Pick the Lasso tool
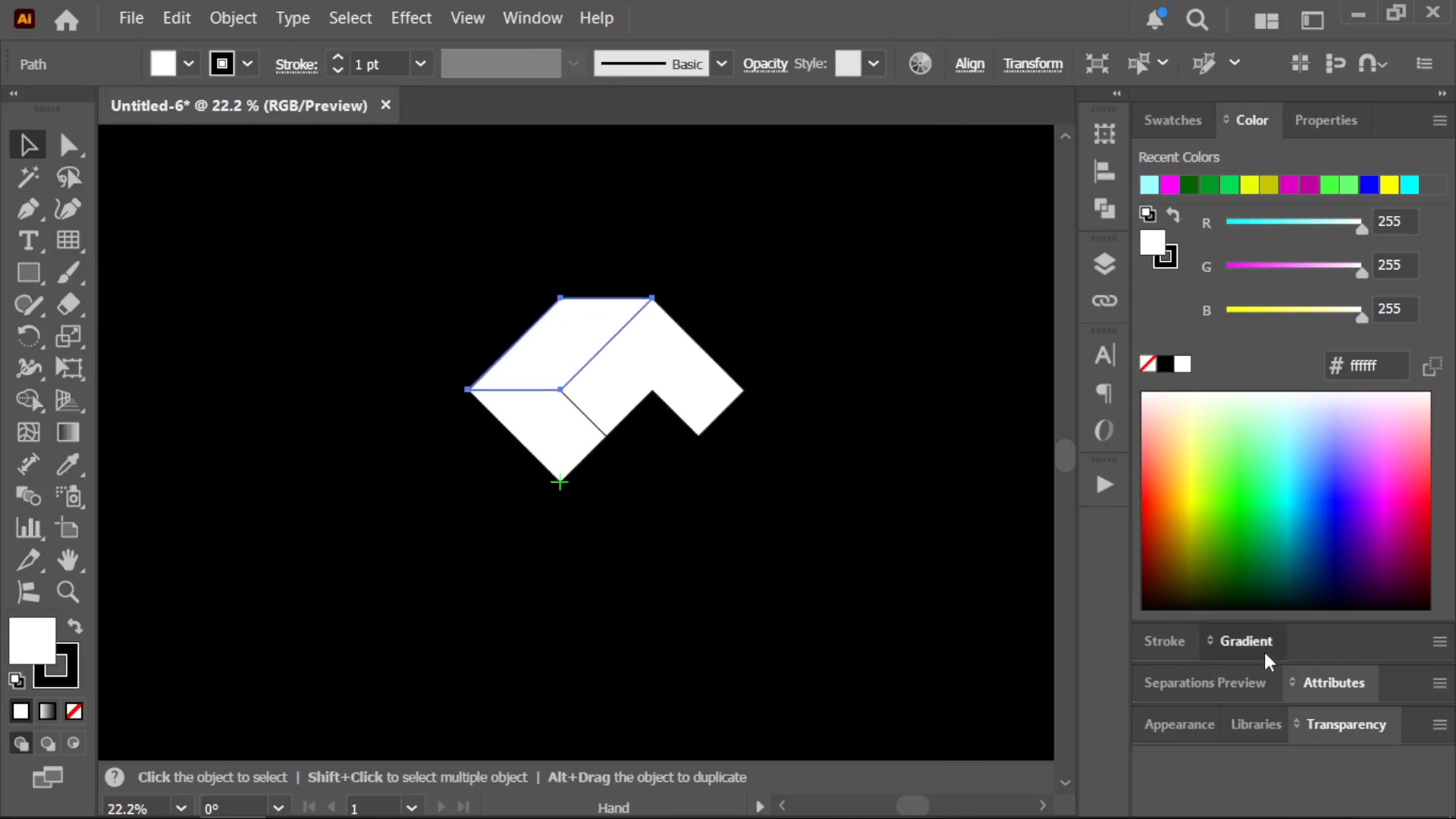 click(68, 177)
